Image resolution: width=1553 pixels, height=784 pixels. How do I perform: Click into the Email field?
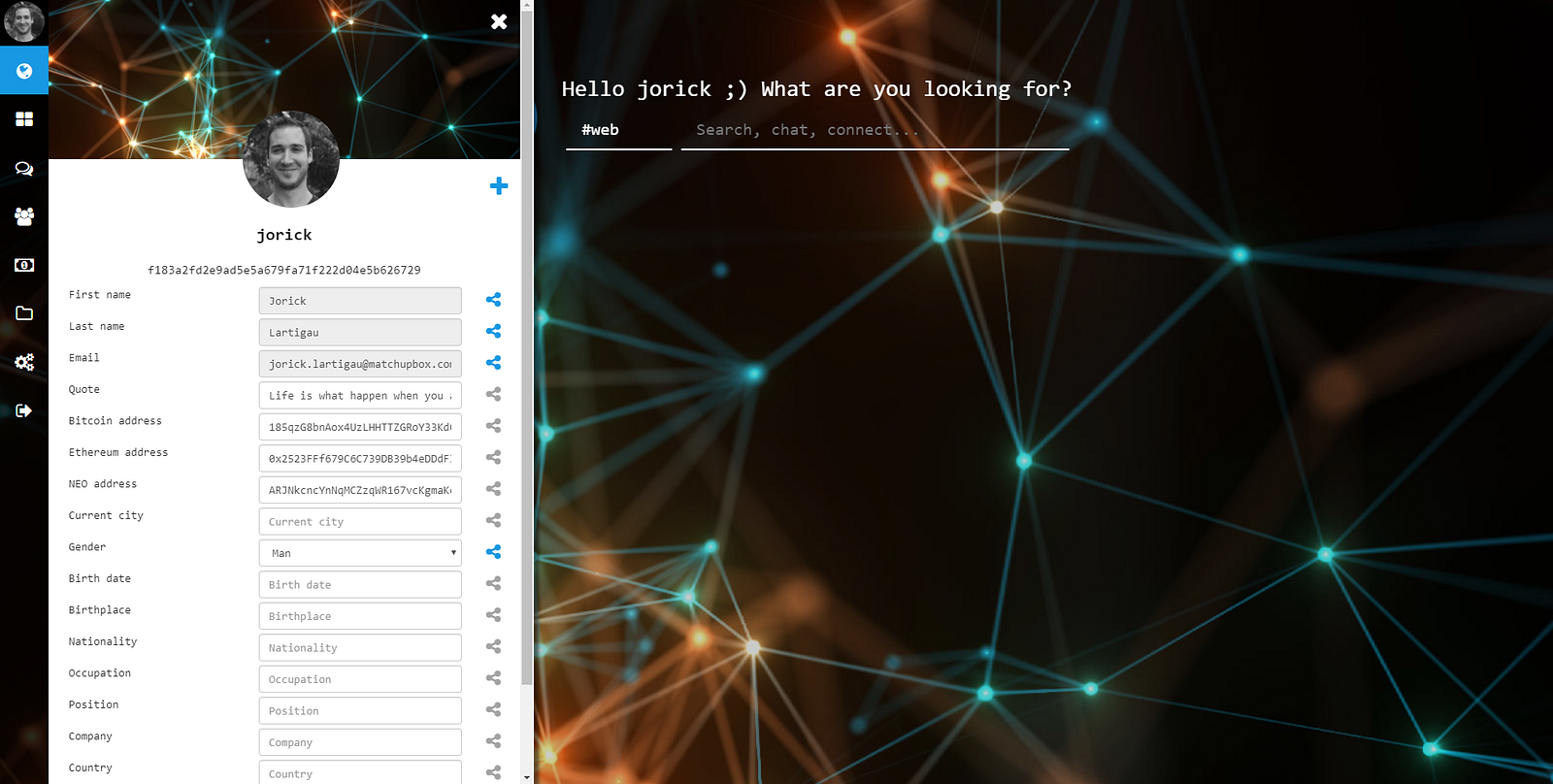click(360, 364)
